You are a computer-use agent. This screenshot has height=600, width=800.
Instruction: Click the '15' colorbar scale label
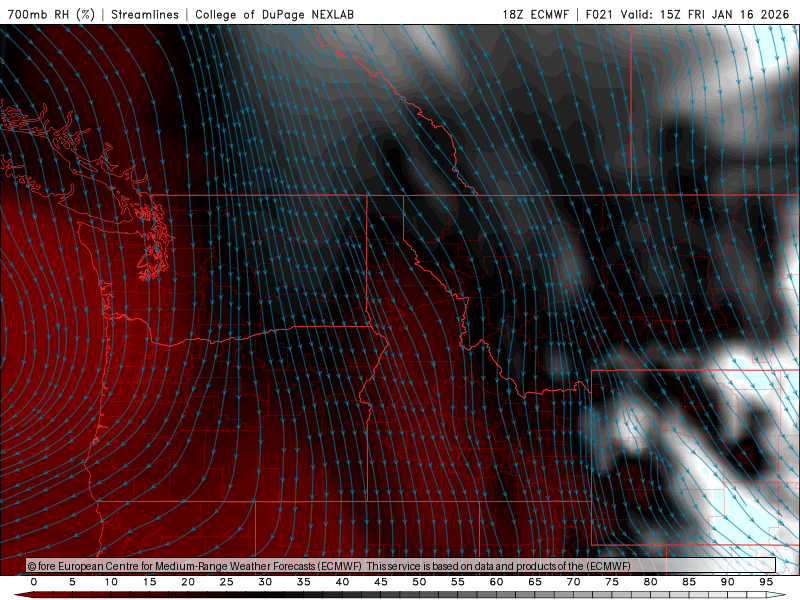149,582
